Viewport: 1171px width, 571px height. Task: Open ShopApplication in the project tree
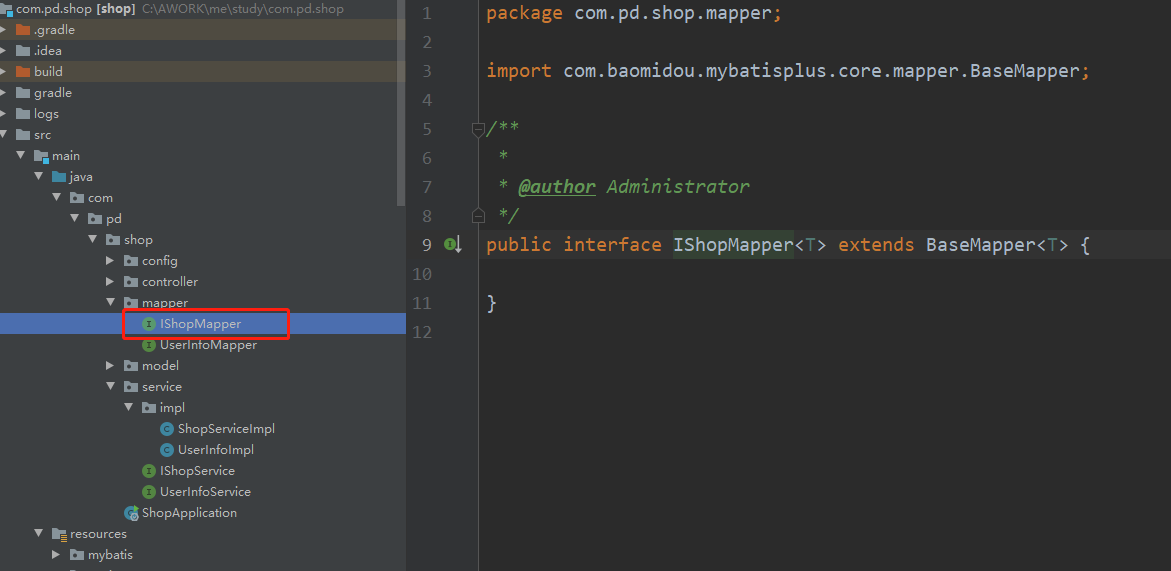click(x=190, y=513)
